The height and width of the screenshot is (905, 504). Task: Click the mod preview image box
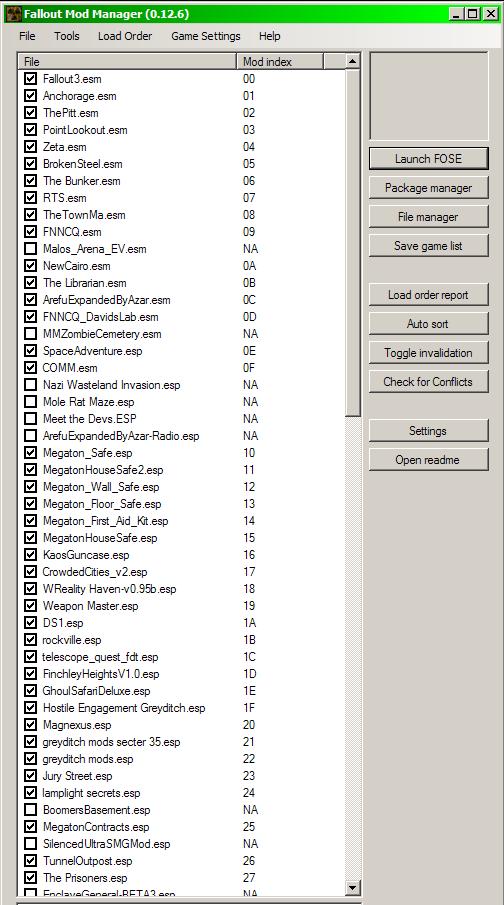click(x=428, y=96)
